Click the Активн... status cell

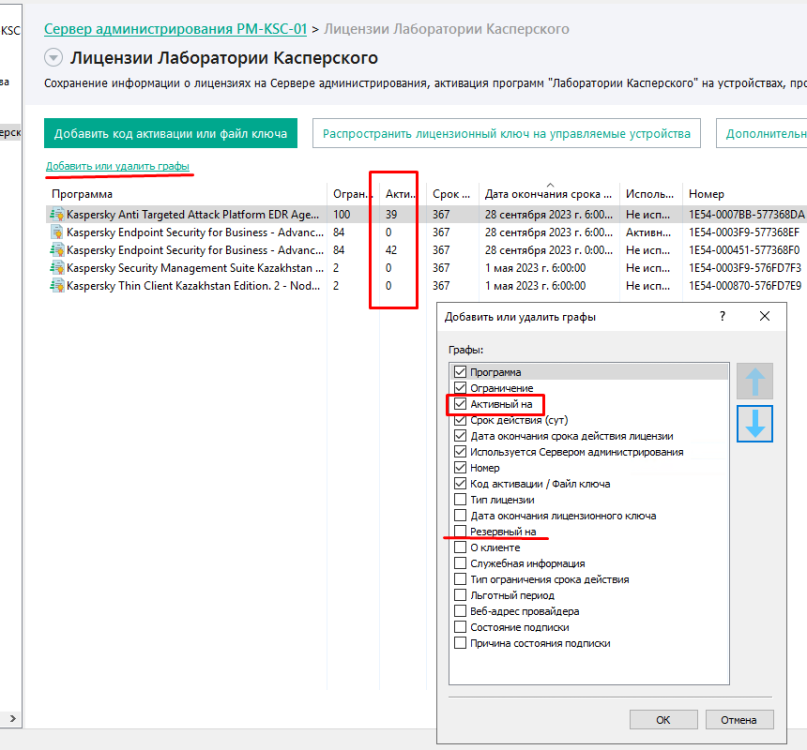click(x=648, y=232)
